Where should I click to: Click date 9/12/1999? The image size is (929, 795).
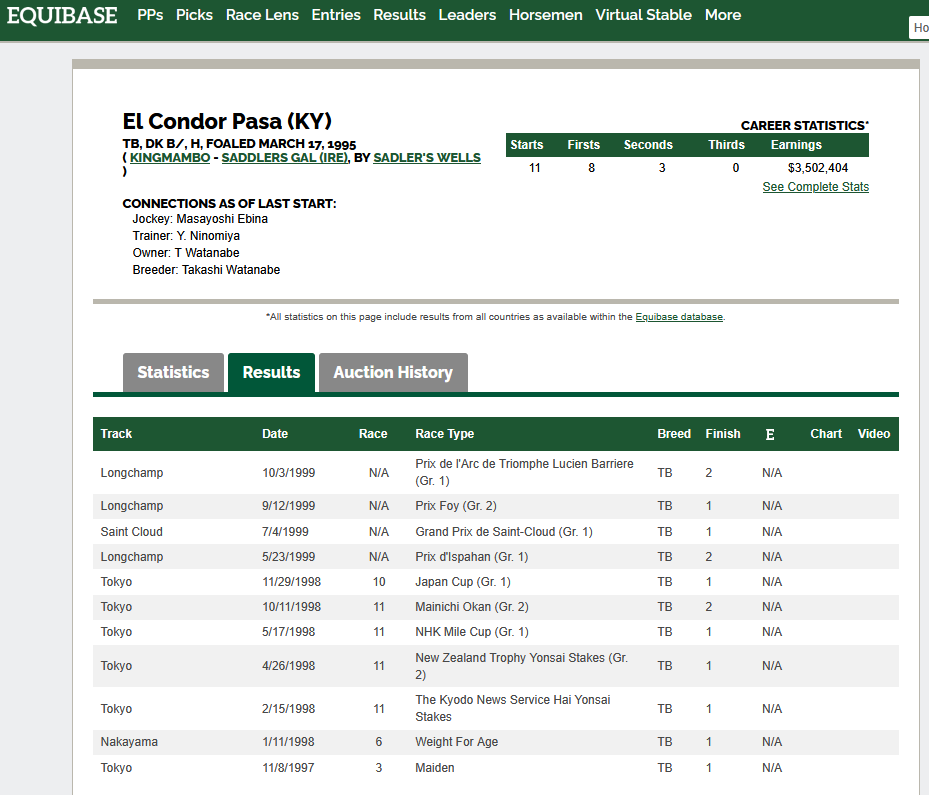pos(289,506)
